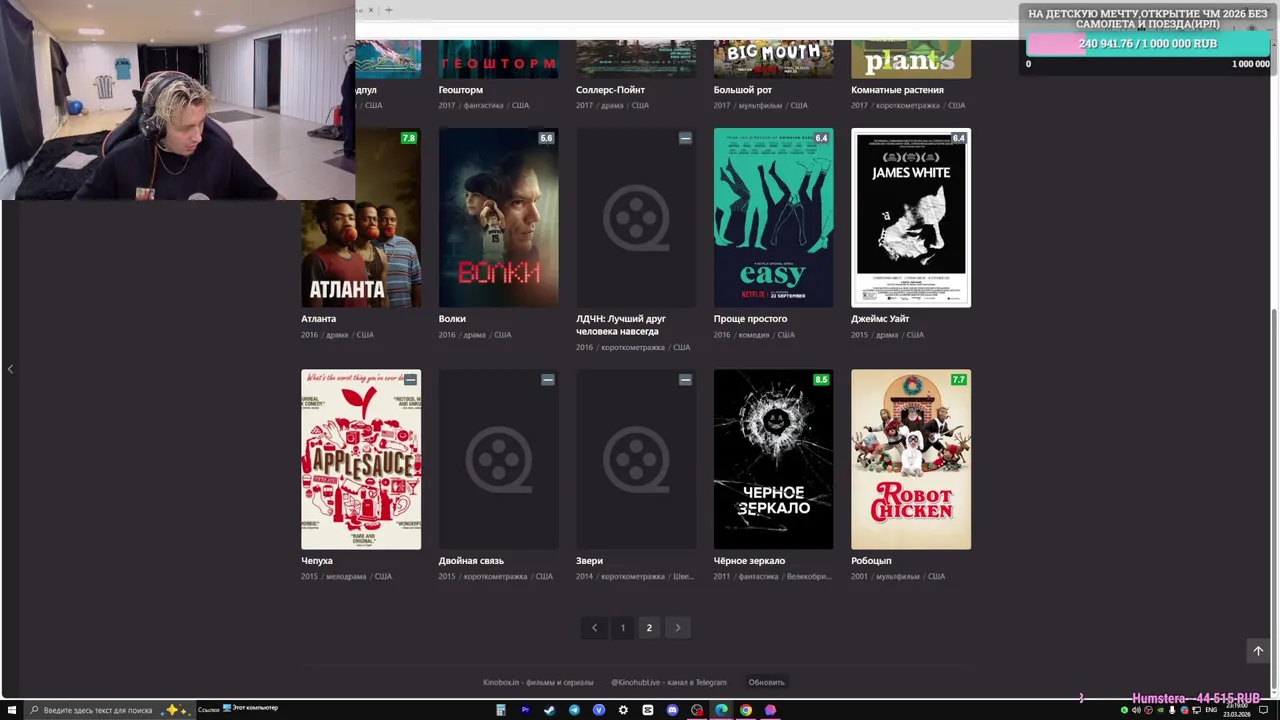
Task: Click the ENG language indicator
Action: 1211,710
